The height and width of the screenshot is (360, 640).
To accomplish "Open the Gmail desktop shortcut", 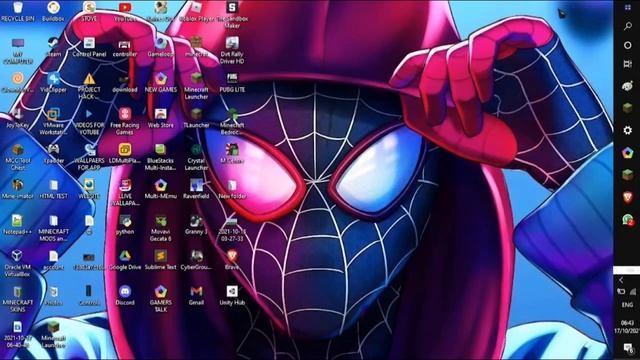I will 196,296.
